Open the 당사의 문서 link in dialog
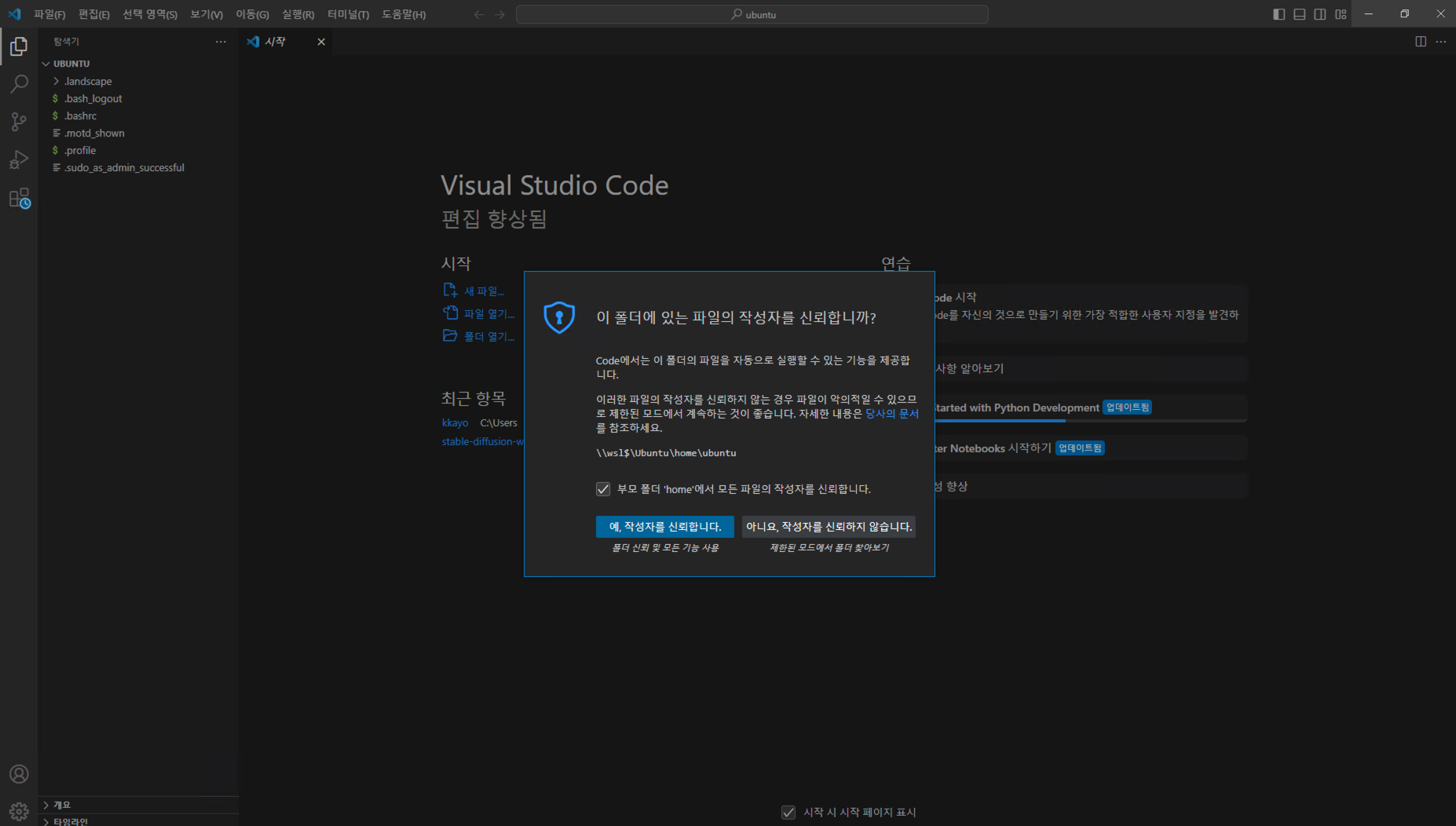Viewport: 1456px width, 826px height. tap(892, 414)
